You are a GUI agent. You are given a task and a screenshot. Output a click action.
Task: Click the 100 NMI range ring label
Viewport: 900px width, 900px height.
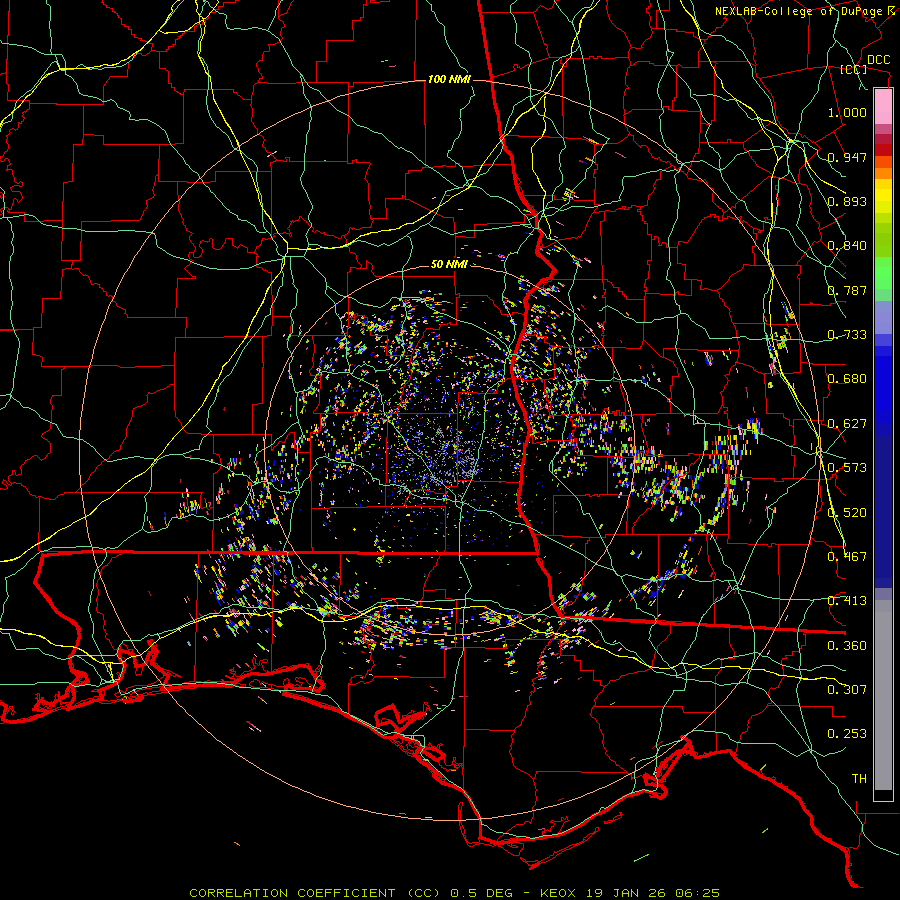(449, 79)
